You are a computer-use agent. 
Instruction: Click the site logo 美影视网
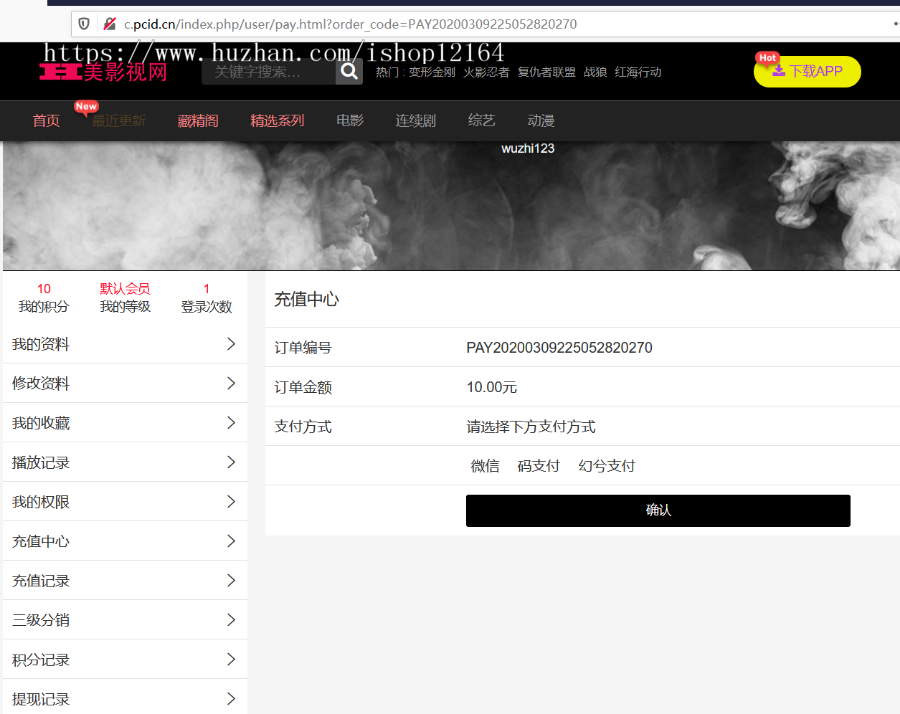pos(103,72)
